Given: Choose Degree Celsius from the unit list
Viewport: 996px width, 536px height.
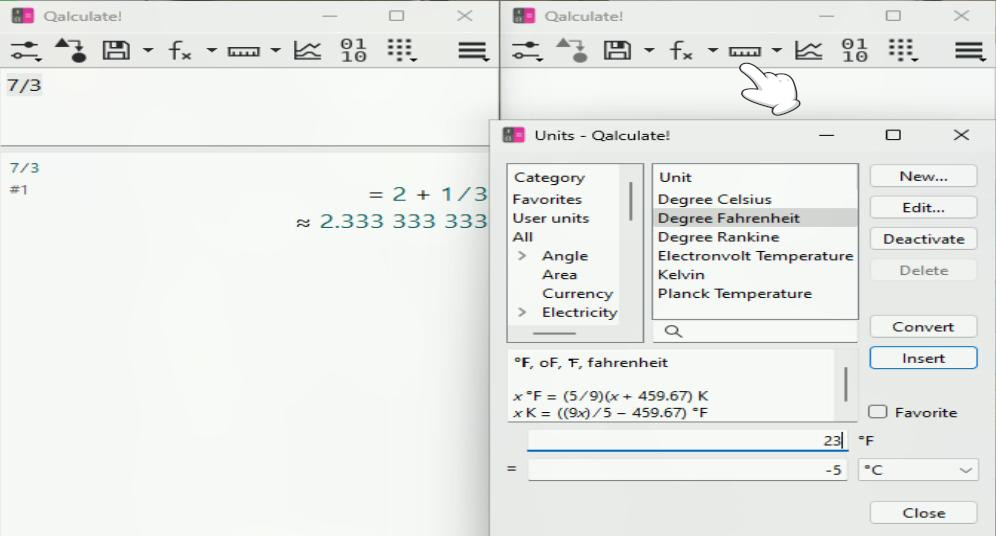Looking at the screenshot, I should click(x=714, y=199).
